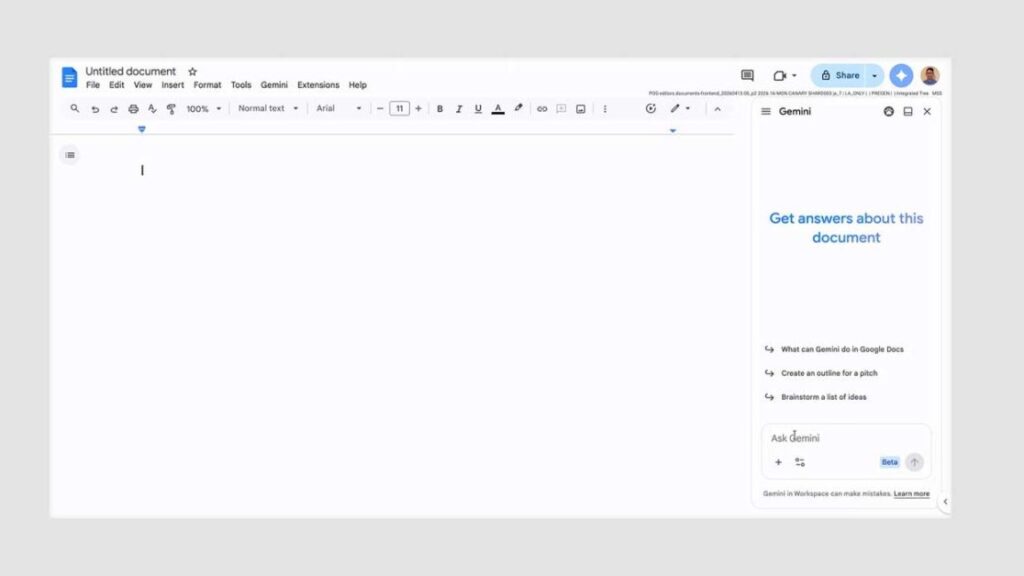
Task: Open the File menu
Action: pos(93,85)
